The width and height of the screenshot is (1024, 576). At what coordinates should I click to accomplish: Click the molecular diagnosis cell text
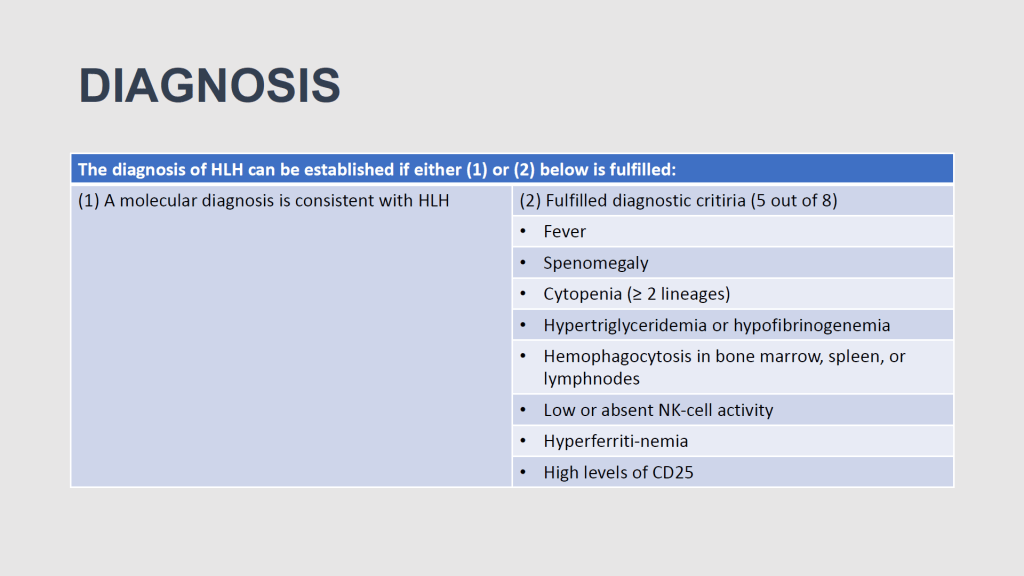click(x=264, y=200)
